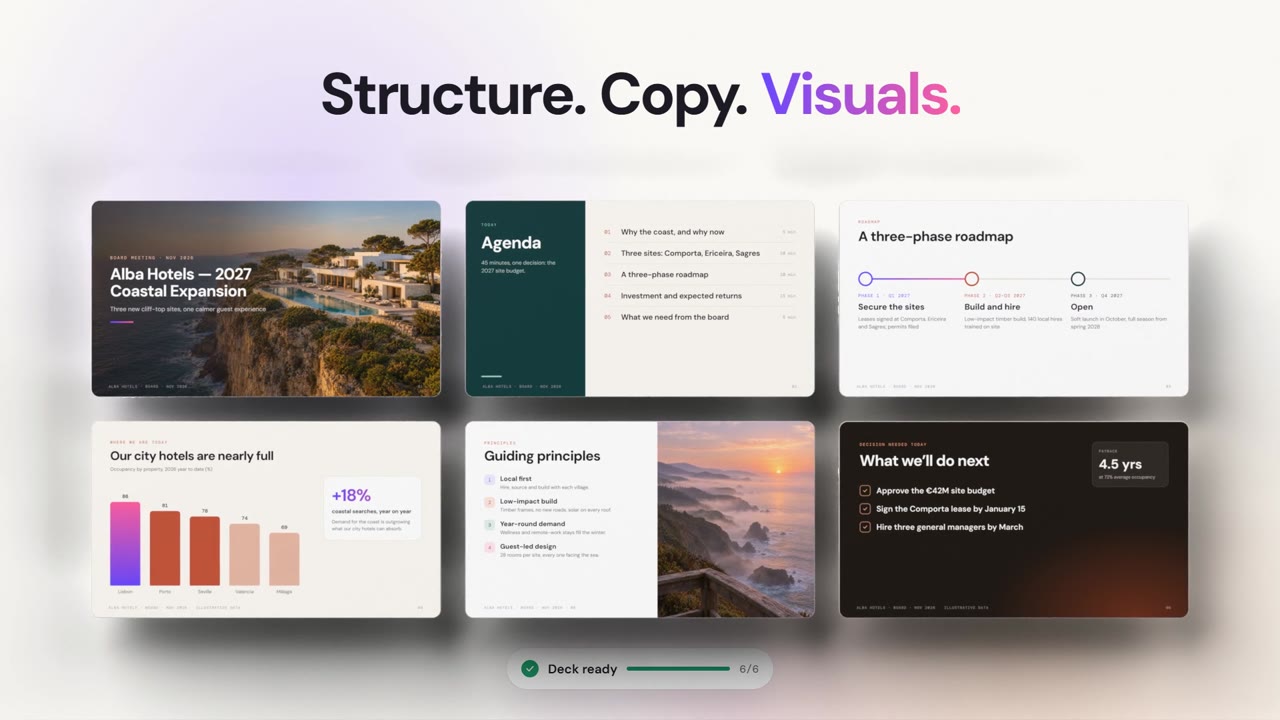Click the green deck progress bar

[x=678, y=669]
